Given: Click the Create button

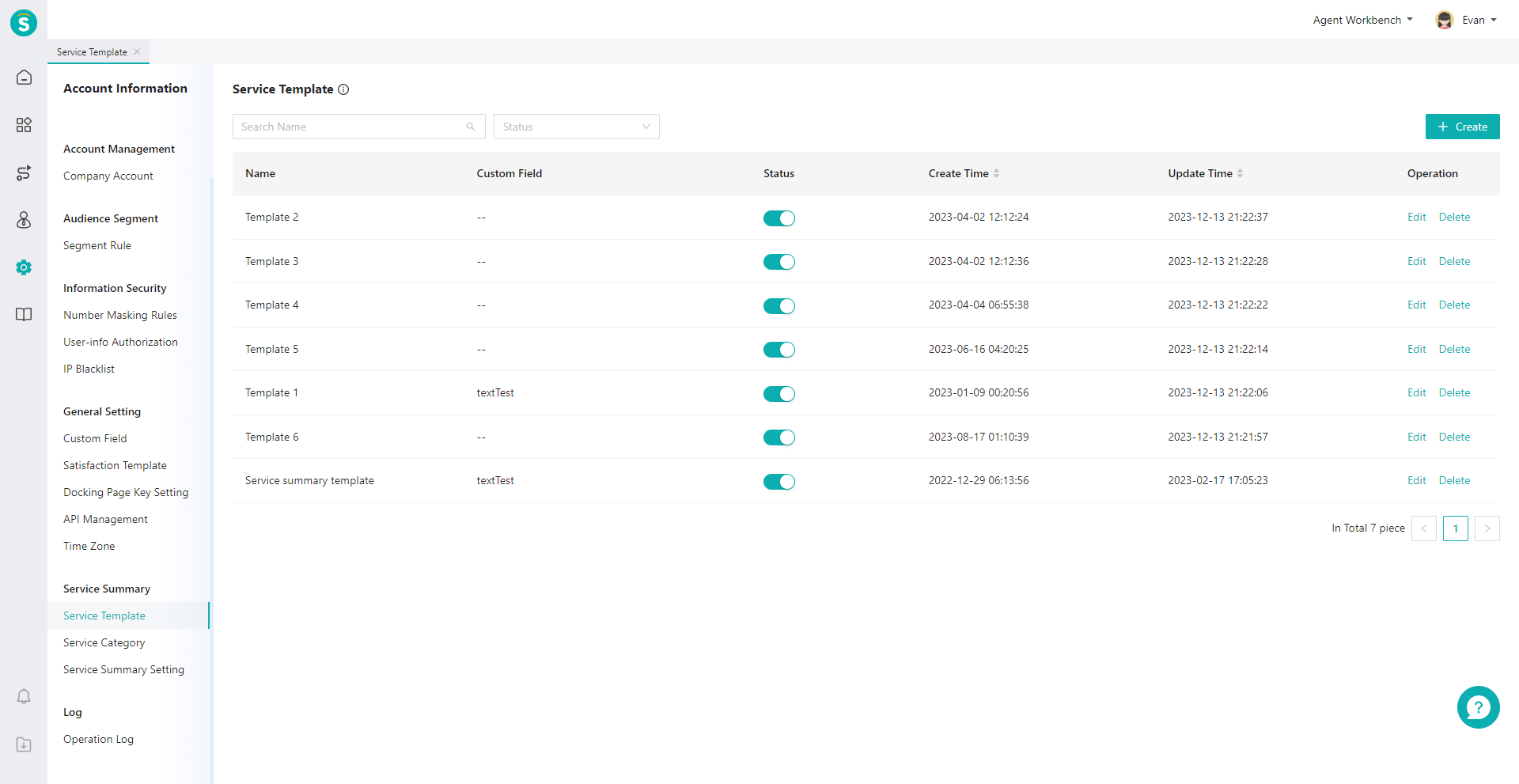Looking at the screenshot, I should pyautogui.click(x=1462, y=127).
